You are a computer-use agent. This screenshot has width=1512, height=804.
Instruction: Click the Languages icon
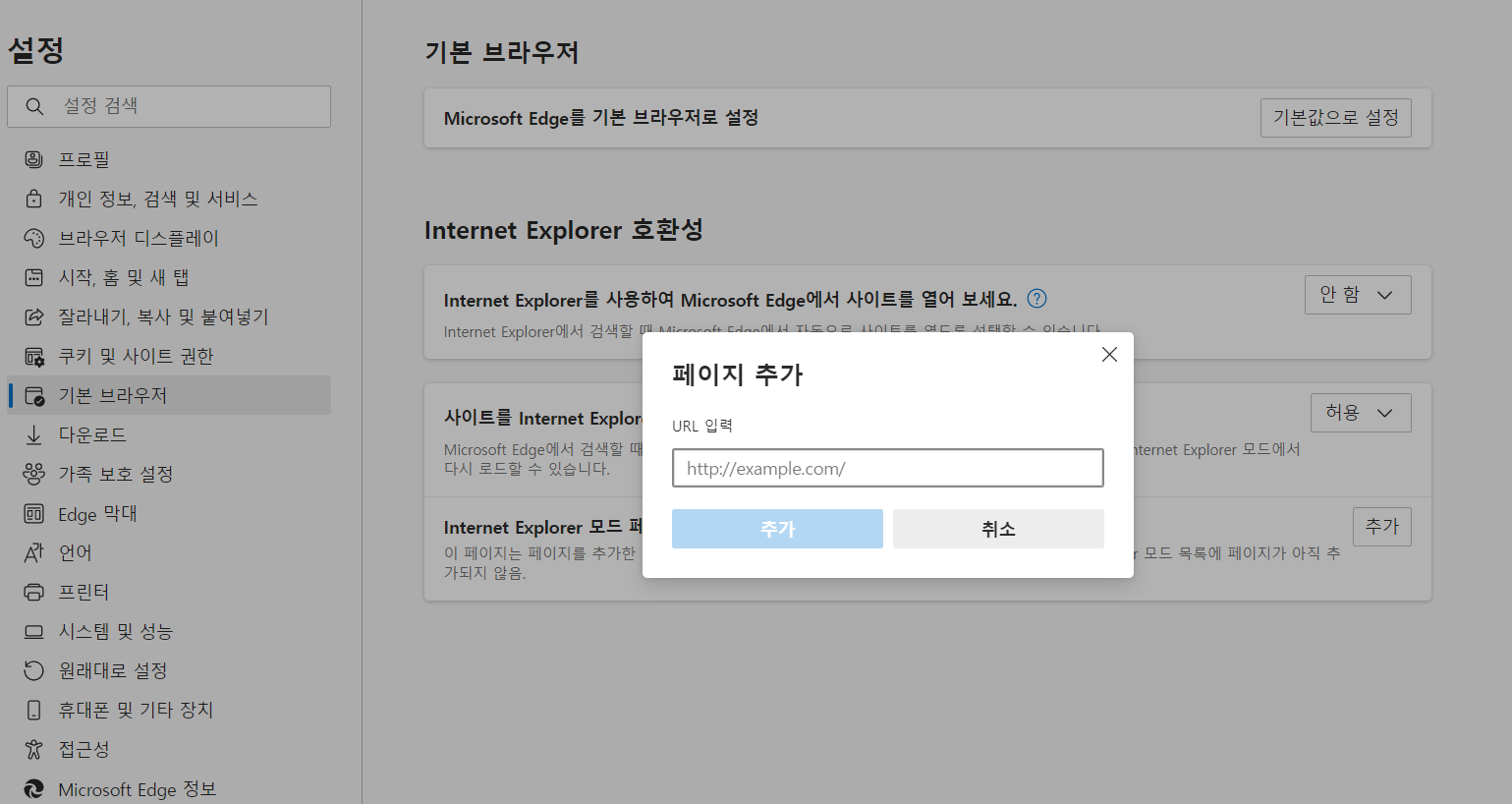(x=33, y=552)
